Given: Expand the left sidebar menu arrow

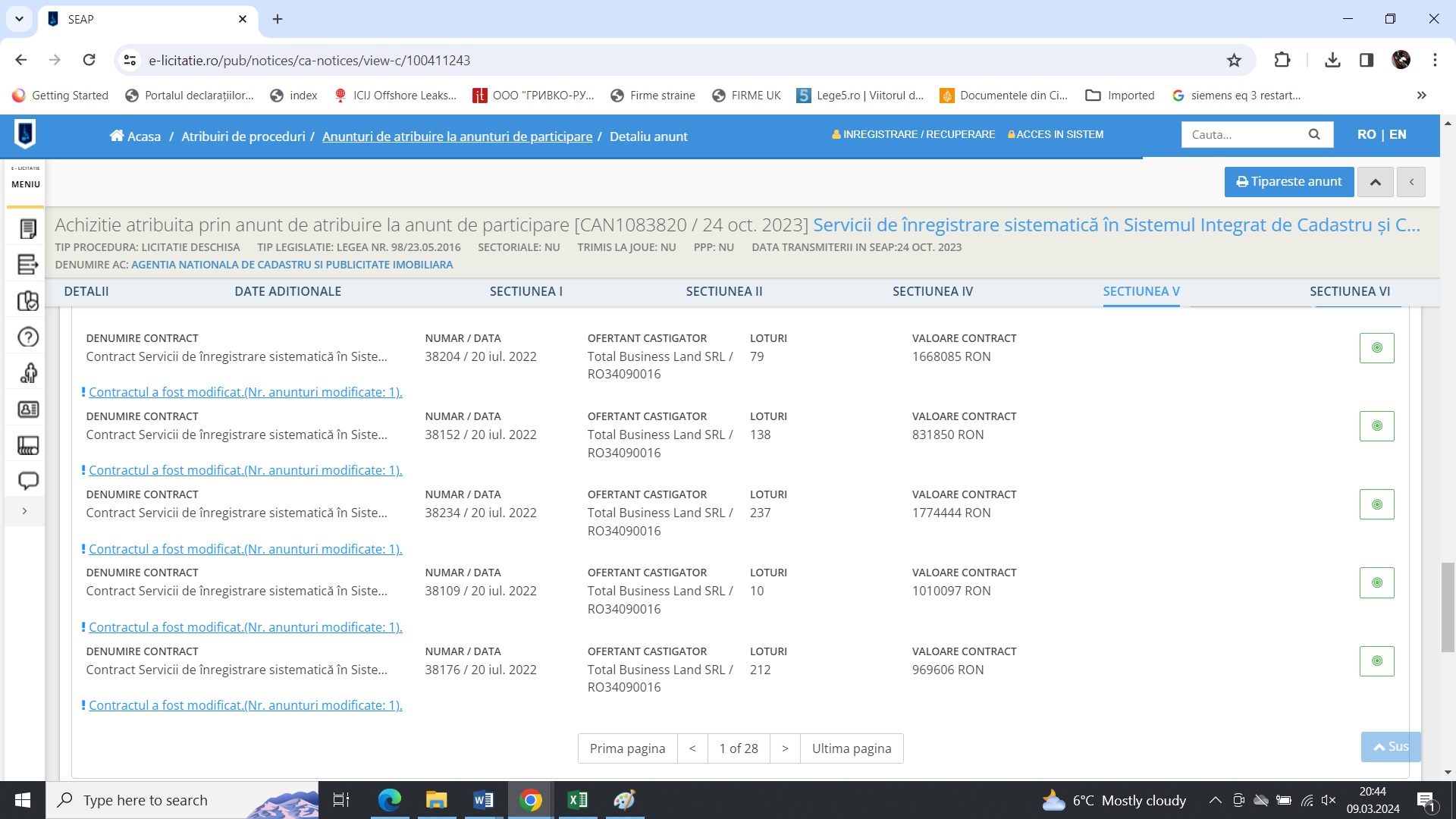Looking at the screenshot, I should 25,511.
